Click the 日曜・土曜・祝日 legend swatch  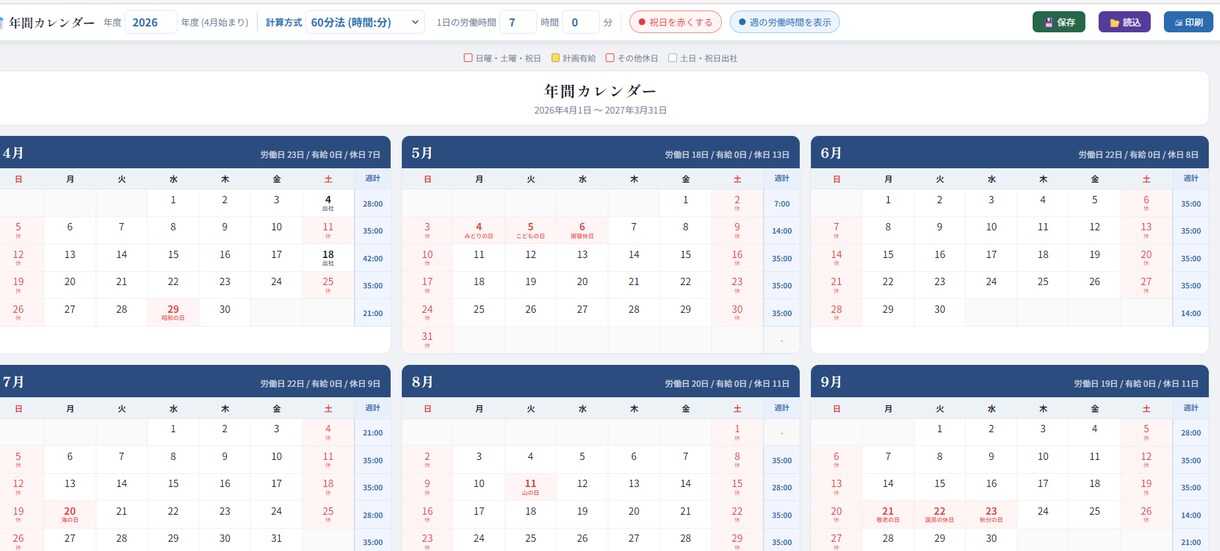tap(468, 59)
